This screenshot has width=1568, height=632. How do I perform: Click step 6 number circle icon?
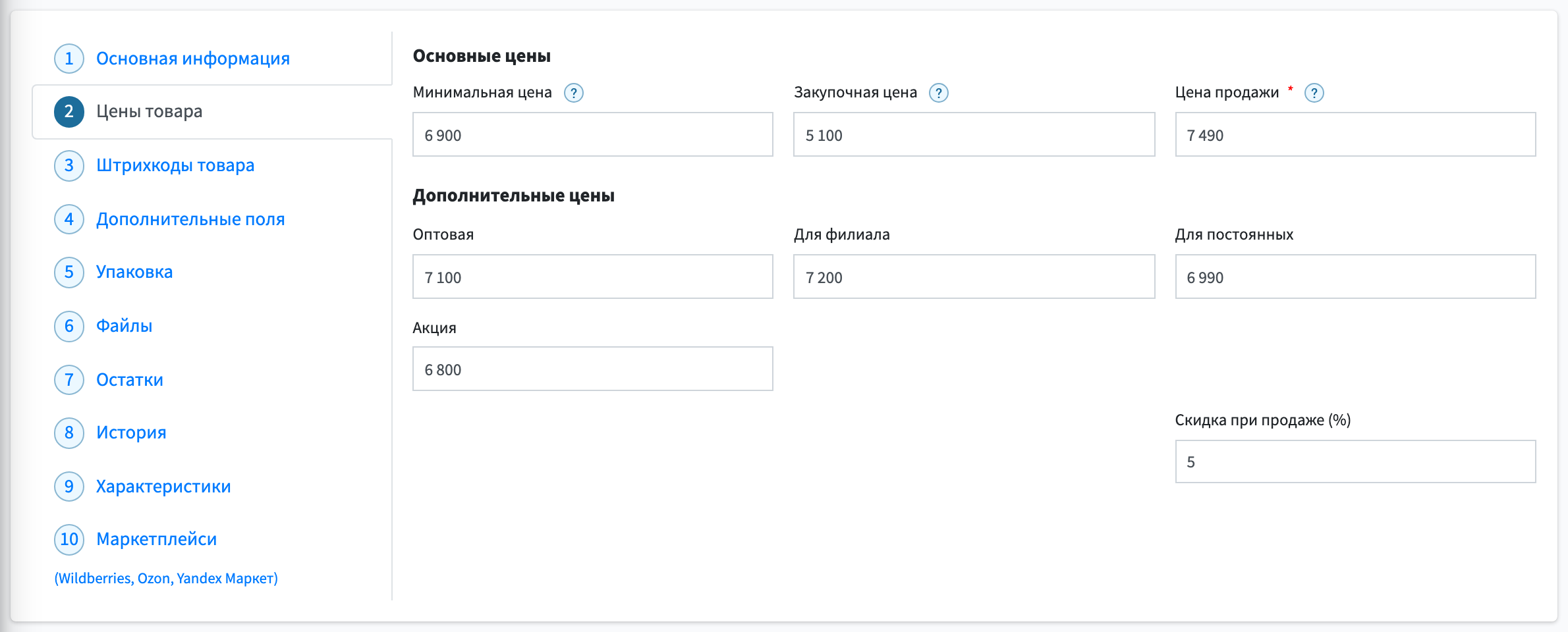pyautogui.click(x=69, y=326)
